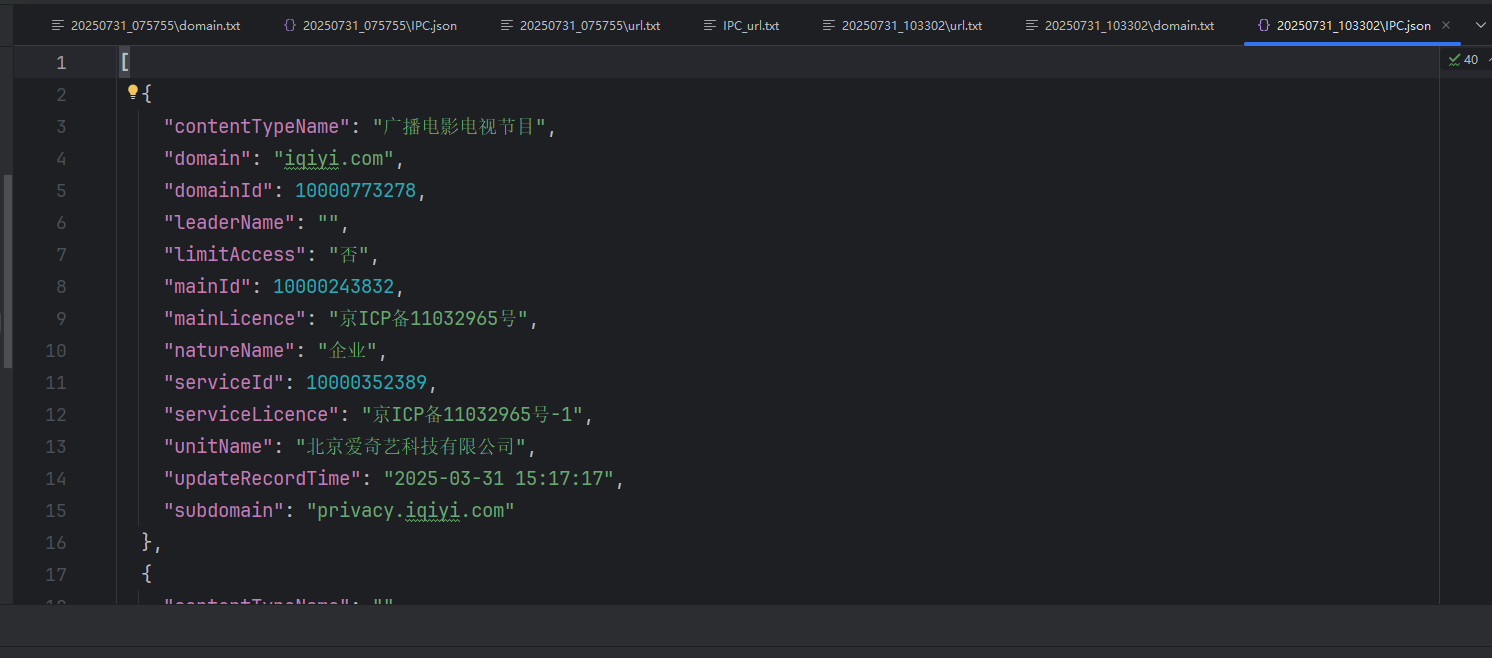Click the left-edge vertical scrollbar thumb
The width and height of the screenshot is (1492, 658).
(8, 271)
